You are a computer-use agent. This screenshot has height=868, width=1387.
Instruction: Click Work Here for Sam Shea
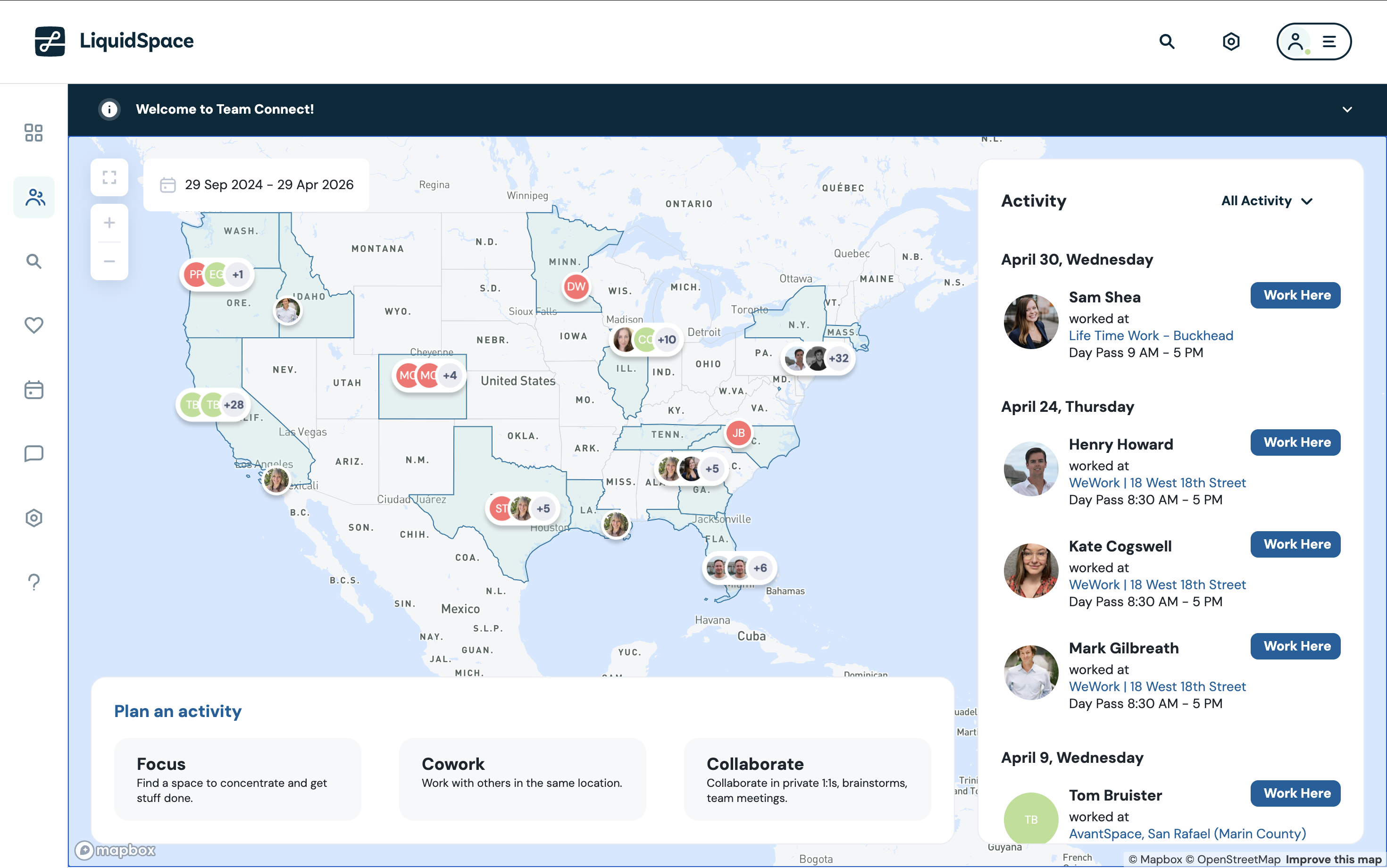pyautogui.click(x=1296, y=295)
